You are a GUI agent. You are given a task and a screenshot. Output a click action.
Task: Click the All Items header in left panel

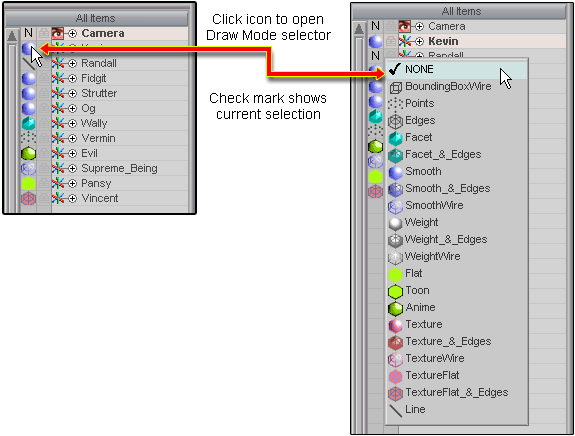click(x=96, y=18)
